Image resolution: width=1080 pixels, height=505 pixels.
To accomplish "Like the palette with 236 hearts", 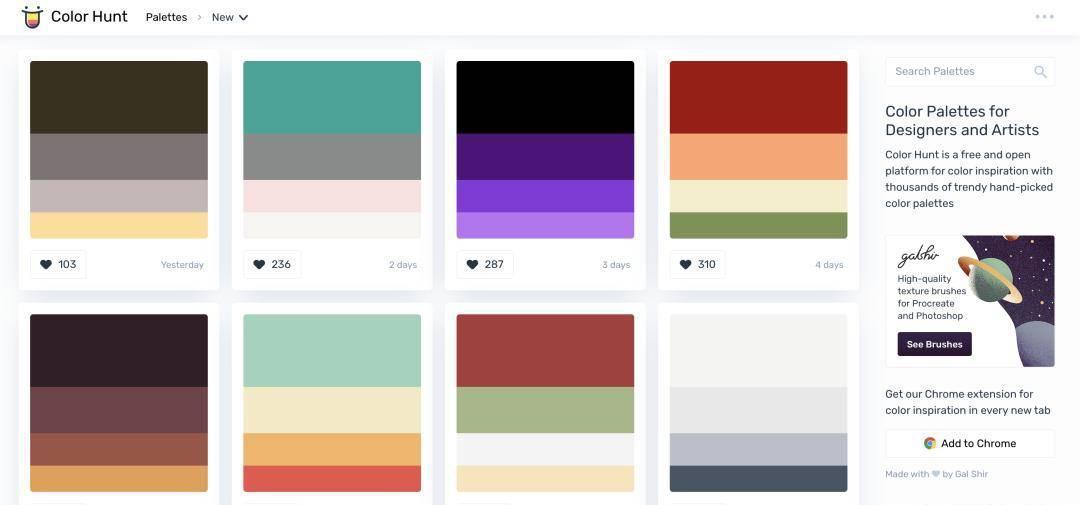I will point(272,265).
